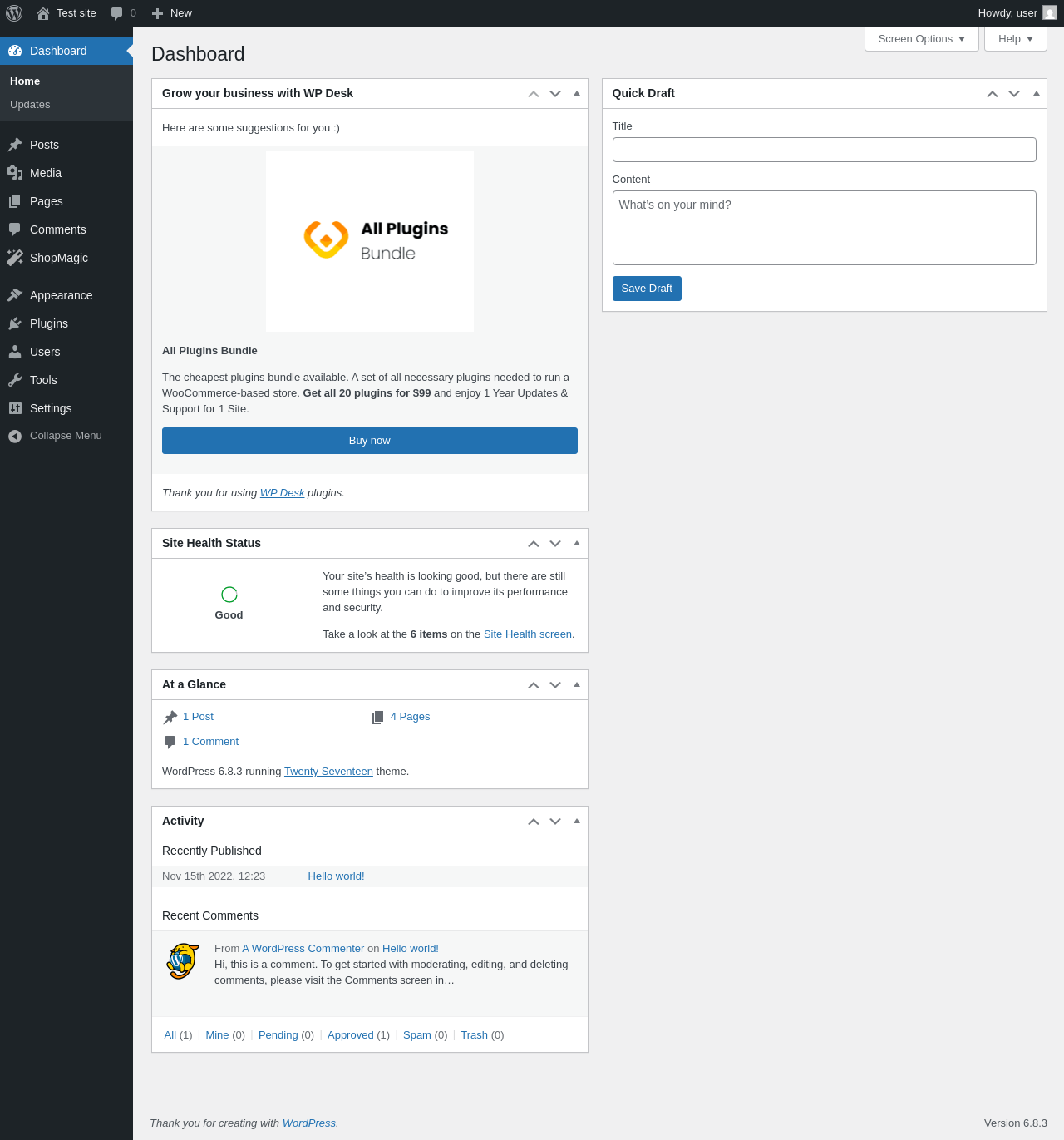Open the WordPress link in the footer

point(309,1123)
